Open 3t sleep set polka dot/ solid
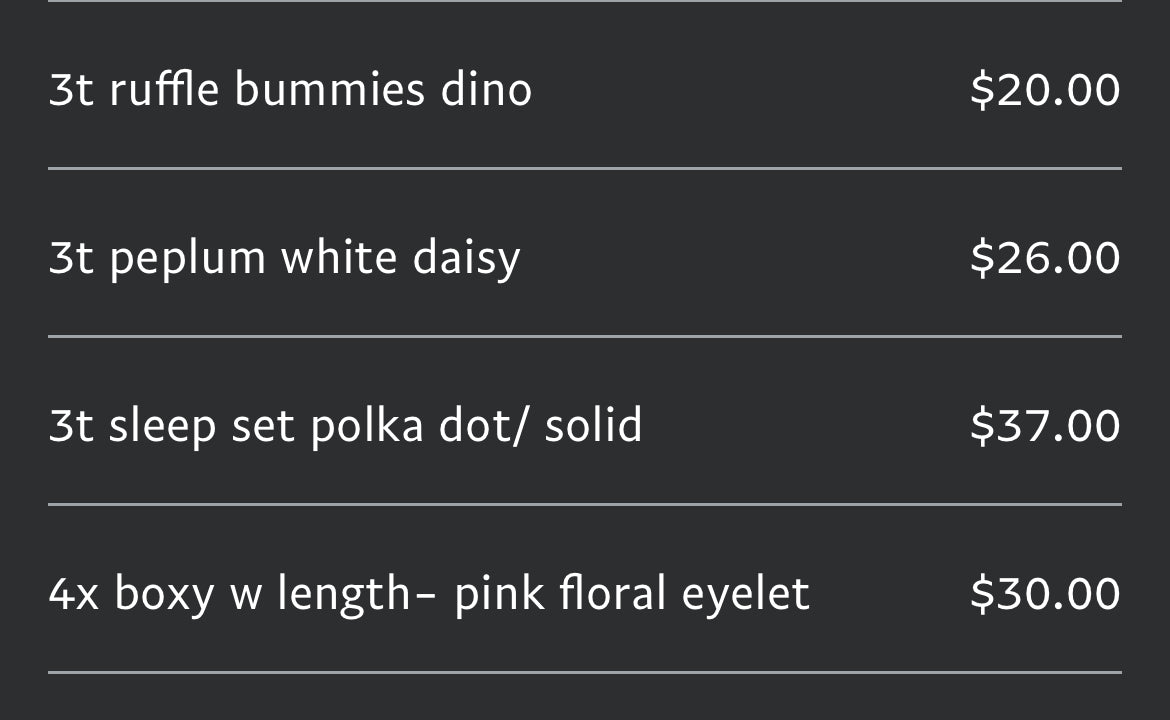 (345, 426)
